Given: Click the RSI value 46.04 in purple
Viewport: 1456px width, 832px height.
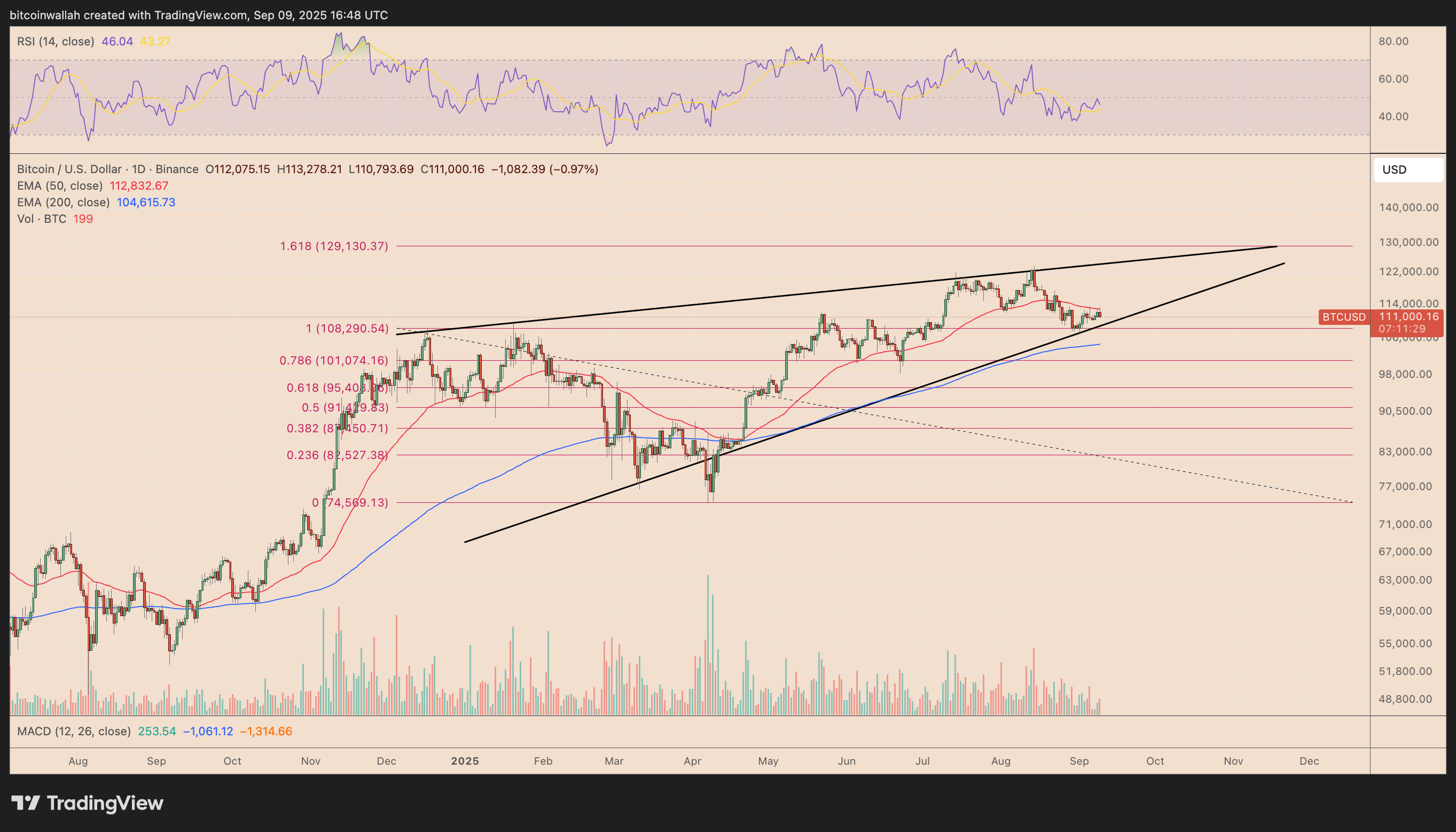Looking at the screenshot, I should pyautogui.click(x=117, y=41).
